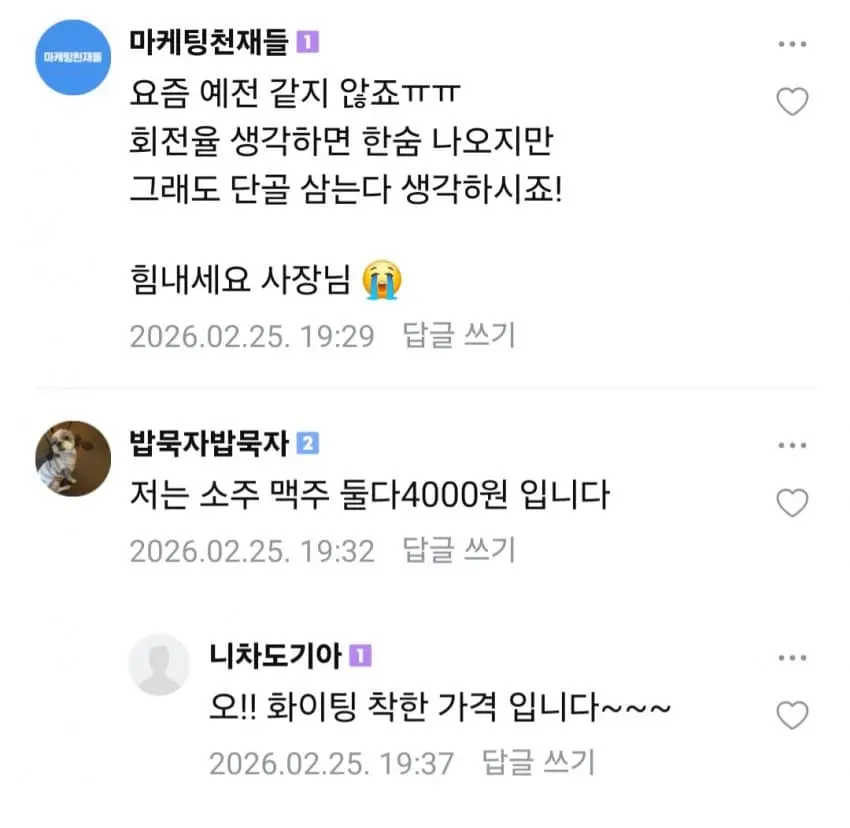Open more options for 마케팅천재들 comment
This screenshot has height=828, width=850.
coord(792,44)
